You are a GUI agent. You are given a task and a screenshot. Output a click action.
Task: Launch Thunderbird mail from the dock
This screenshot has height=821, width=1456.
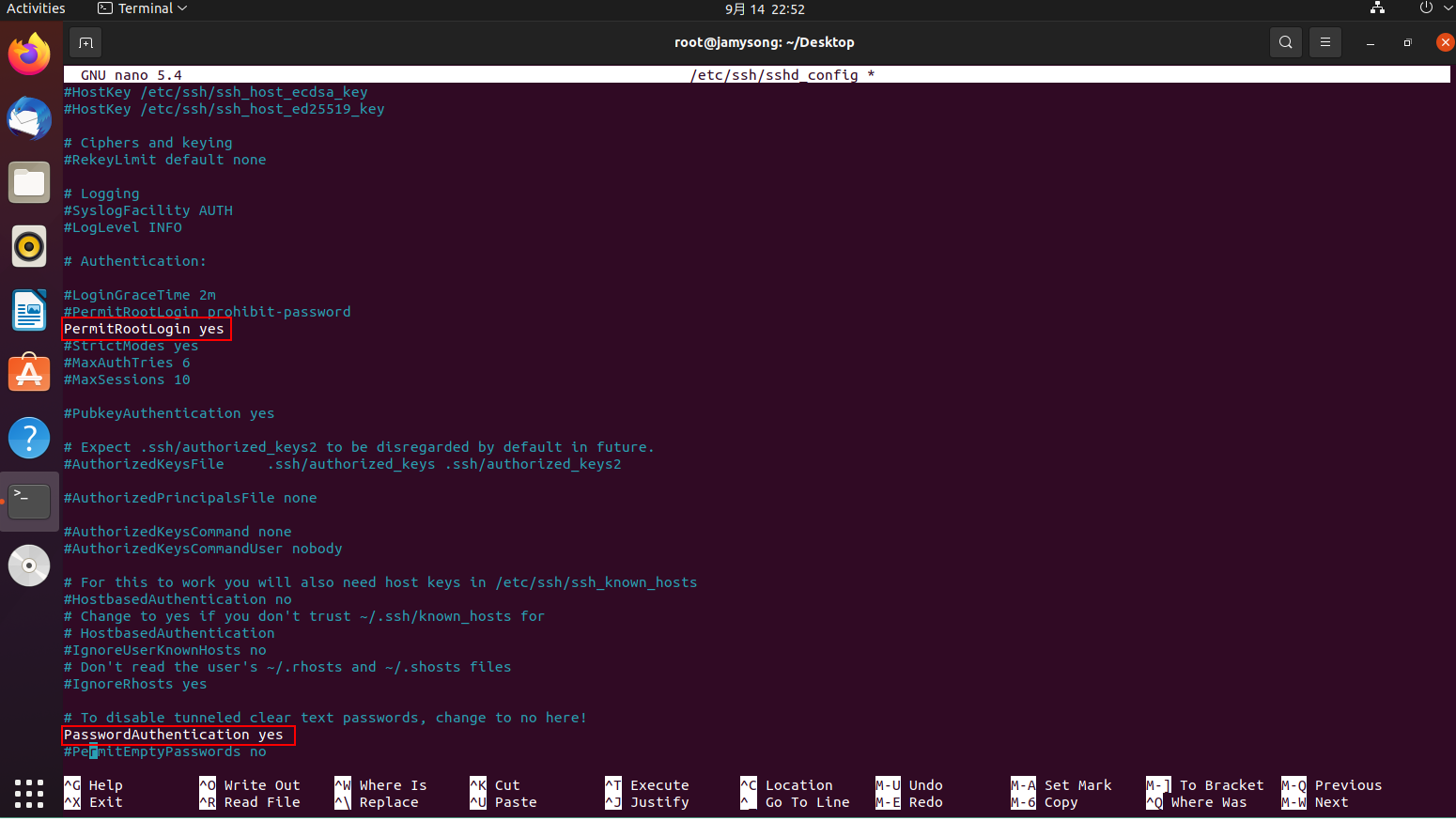(29, 118)
